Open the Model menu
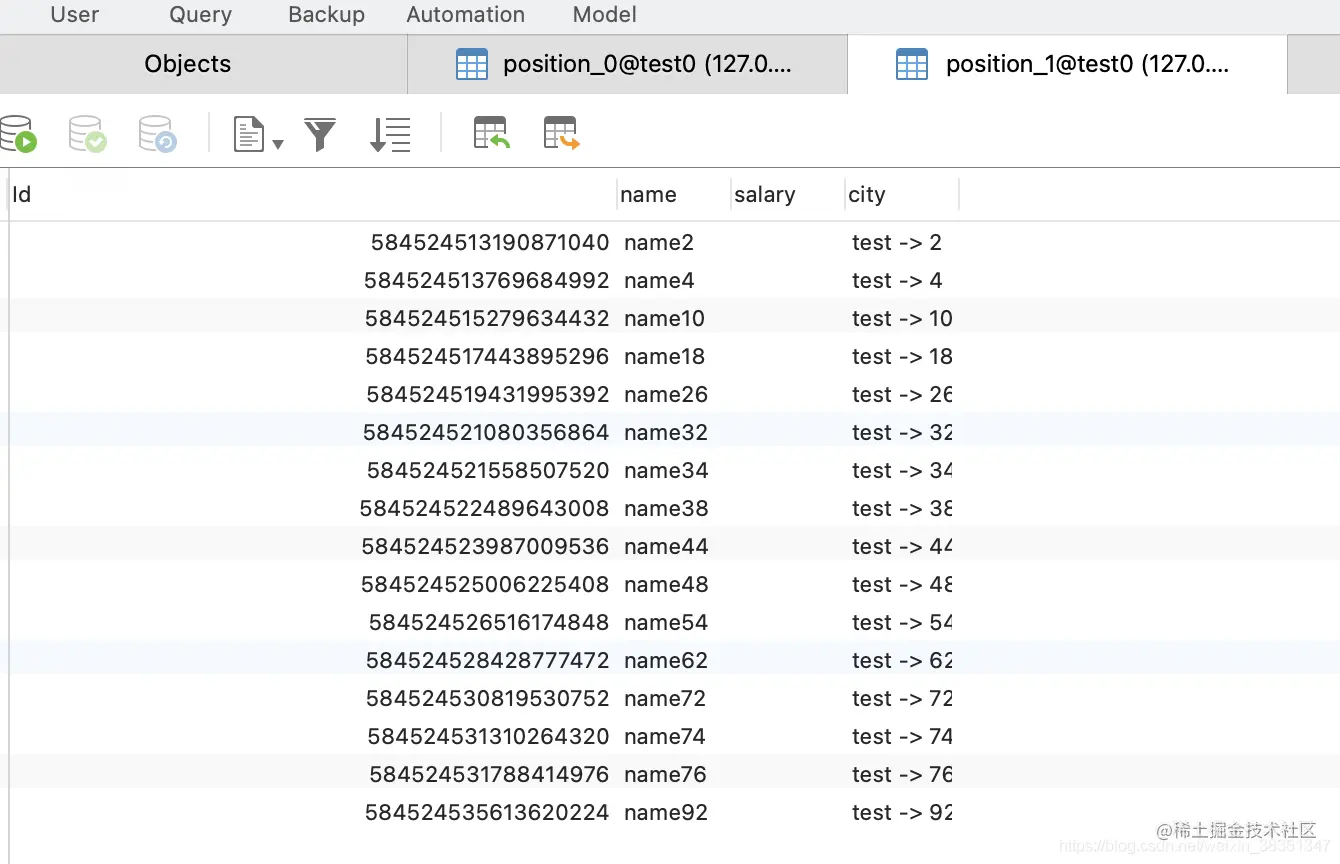The image size is (1340, 864). point(603,15)
